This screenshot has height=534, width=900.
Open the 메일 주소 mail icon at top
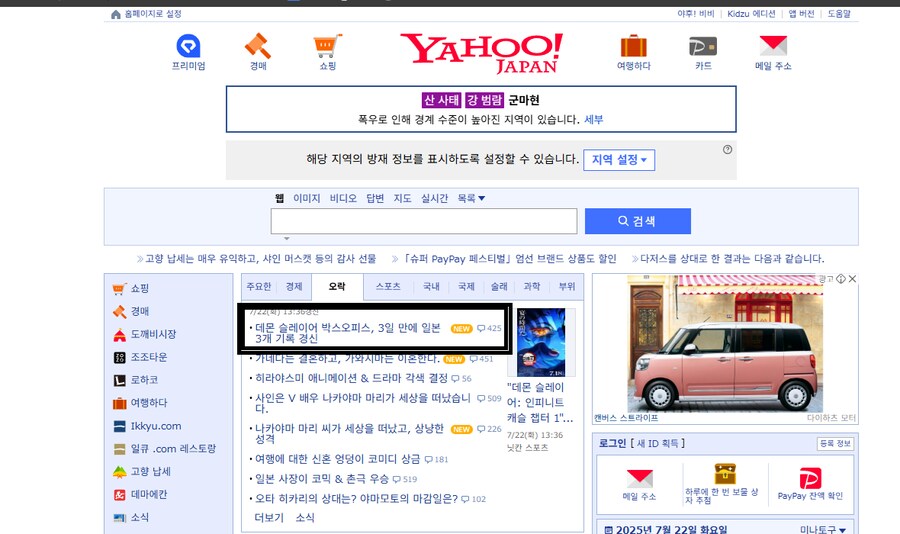click(x=773, y=45)
